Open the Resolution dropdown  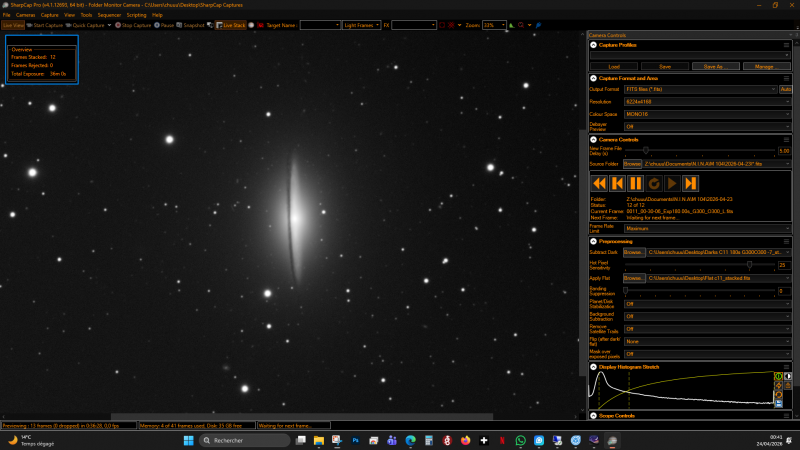tap(708, 102)
